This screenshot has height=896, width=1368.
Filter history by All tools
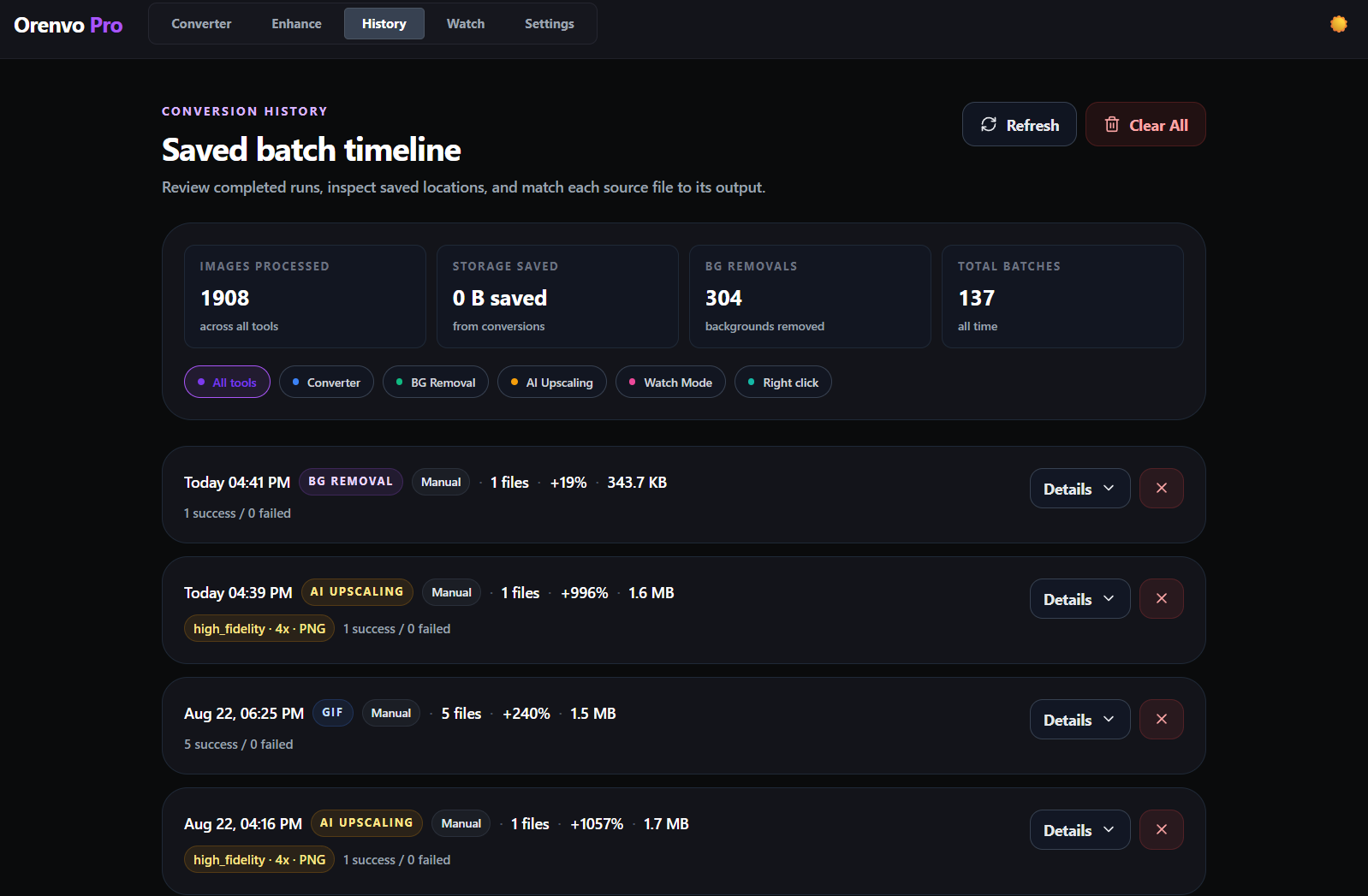click(227, 382)
